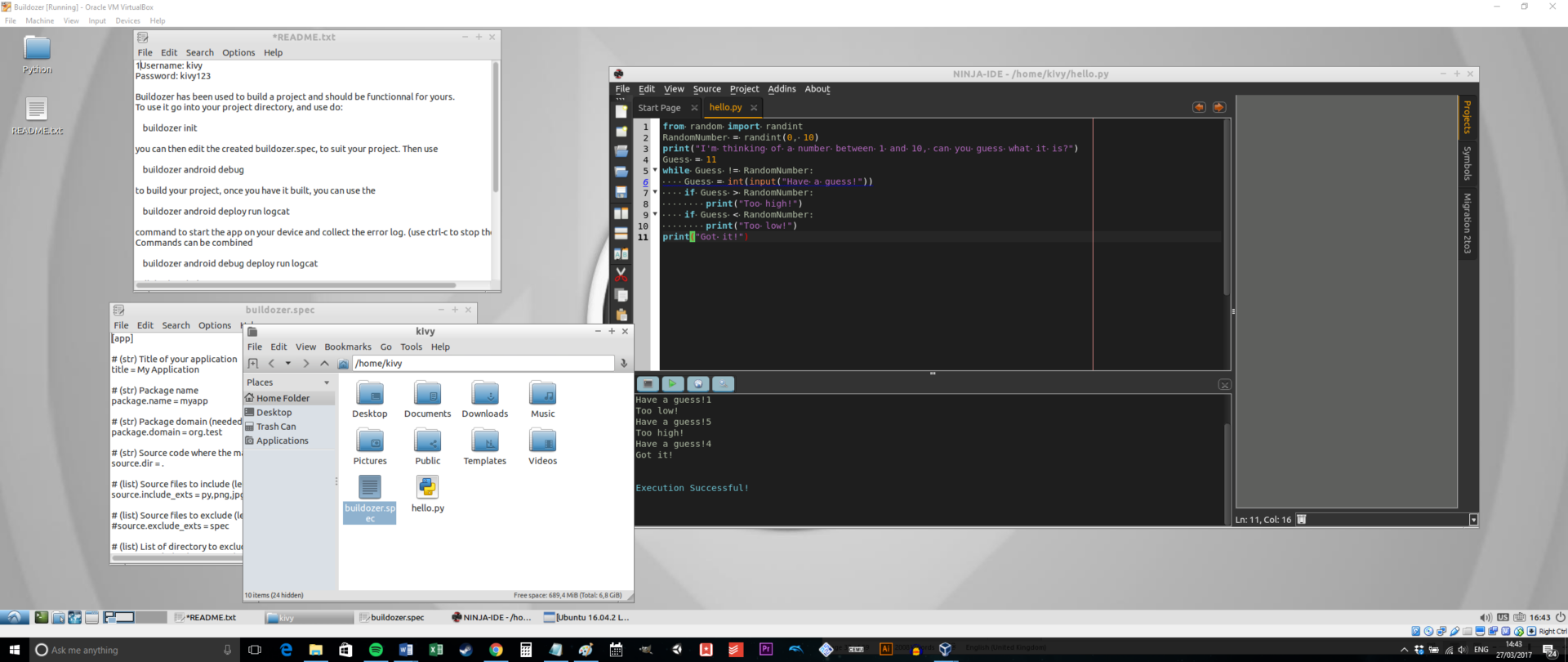Viewport: 1568px width, 662px height.
Task: Click the /home/kivy path field
Action: [x=482, y=364]
